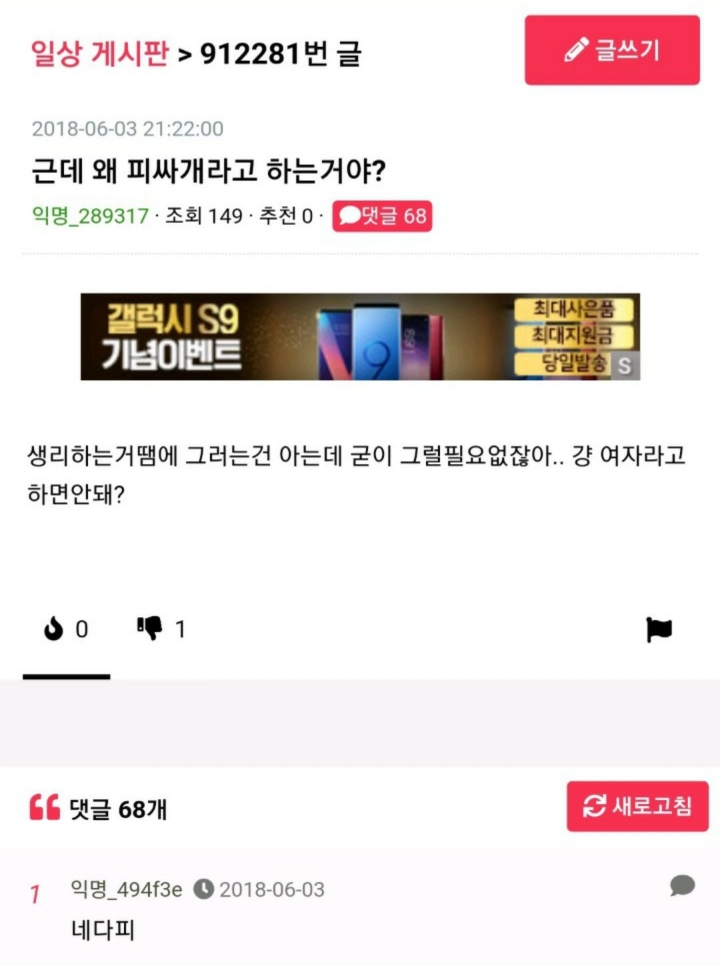Click the 당일발송 label on the ad
This screenshot has height=966, width=720.
coord(573,362)
